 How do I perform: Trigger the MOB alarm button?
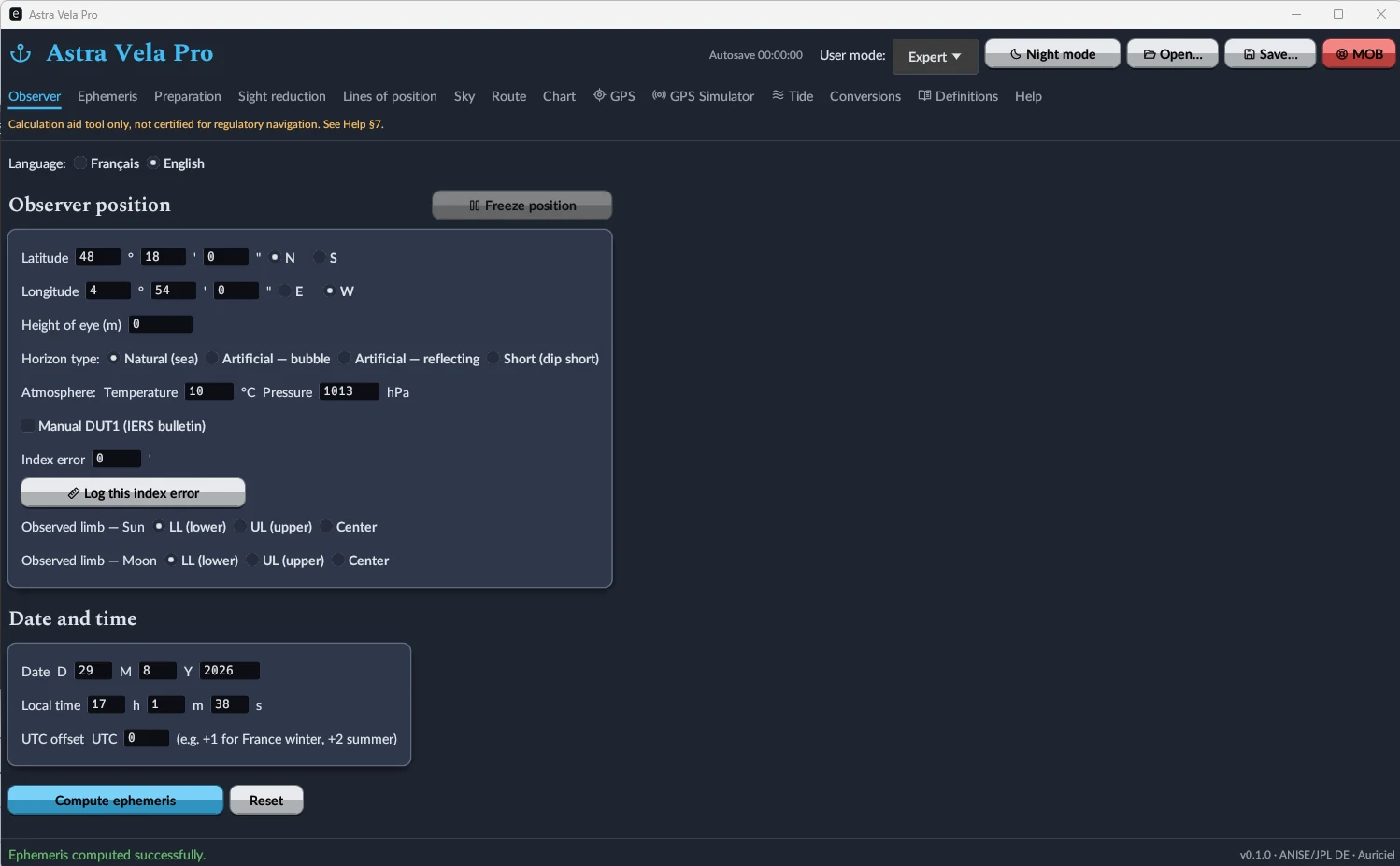(x=1359, y=54)
